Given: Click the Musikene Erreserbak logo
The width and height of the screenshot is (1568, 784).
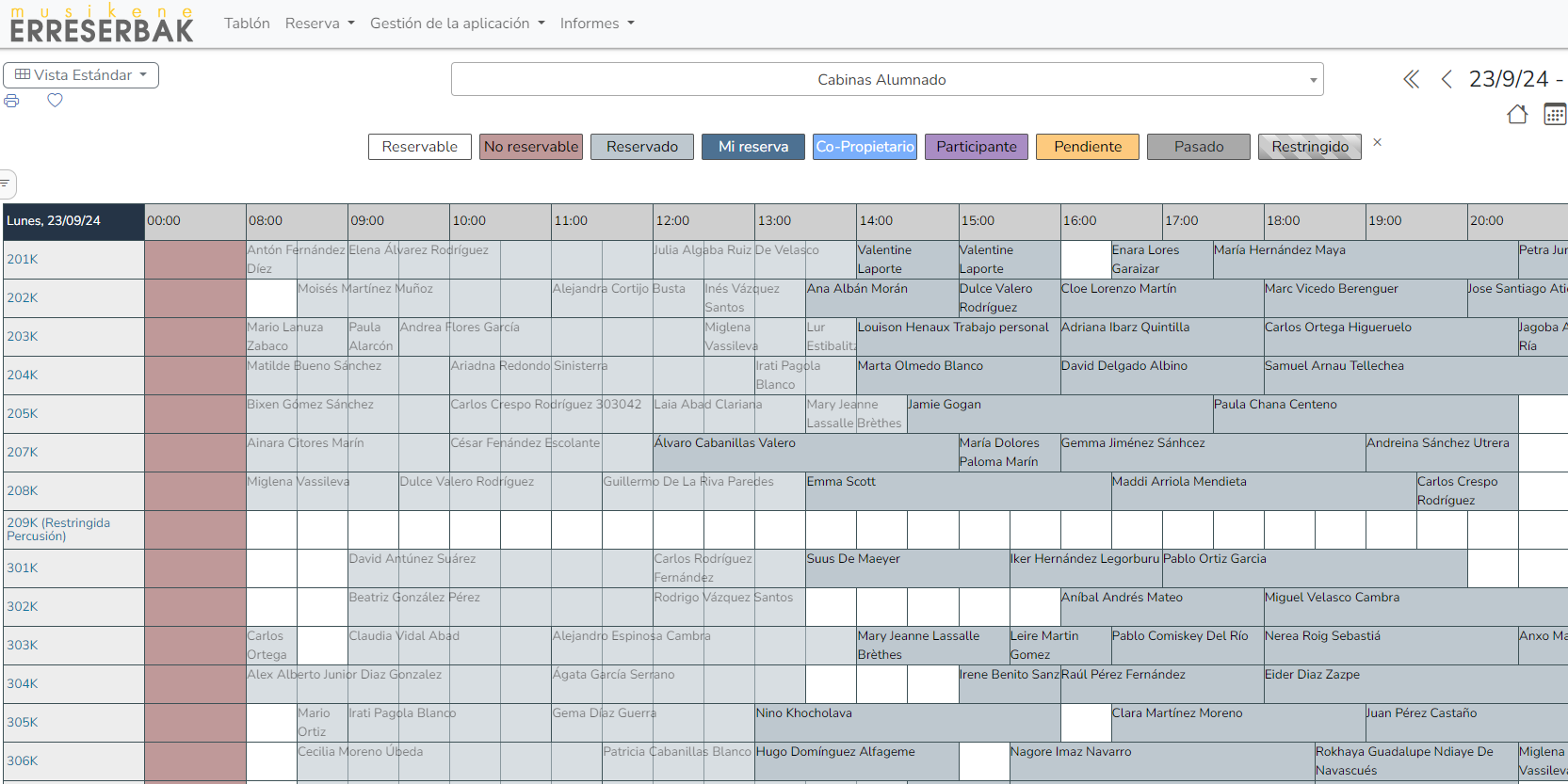Looking at the screenshot, I should tap(102, 24).
